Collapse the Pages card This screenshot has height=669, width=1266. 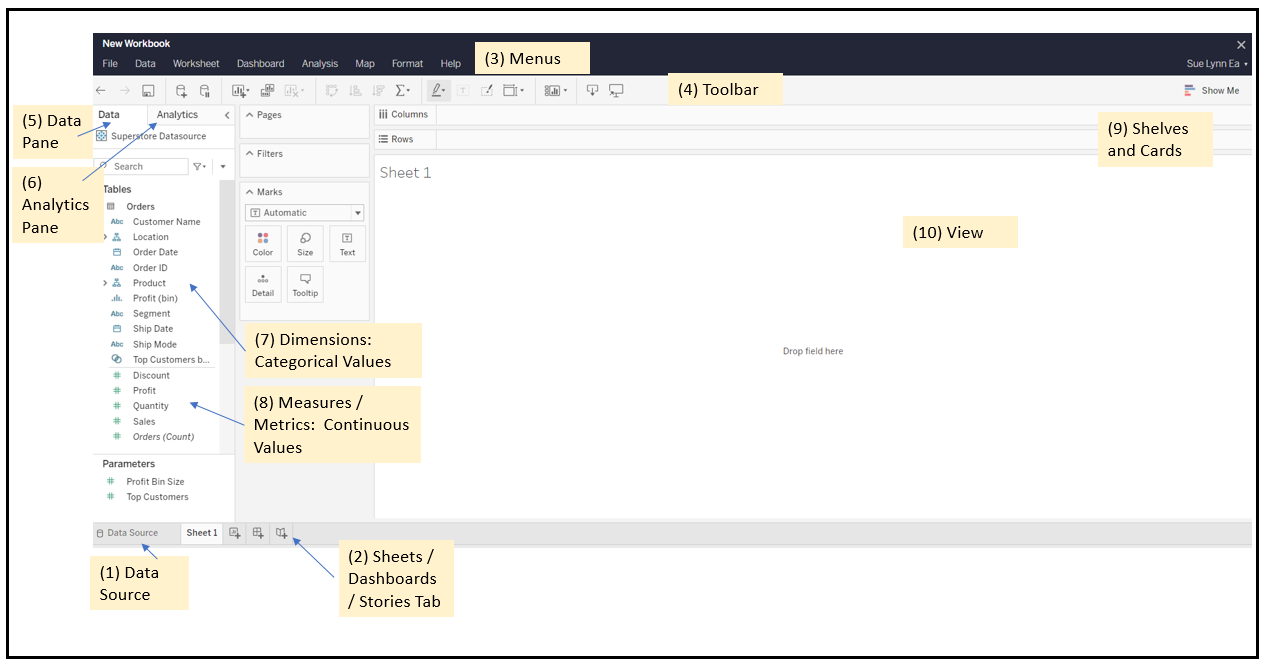pyautogui.click(x=249, y=115)
